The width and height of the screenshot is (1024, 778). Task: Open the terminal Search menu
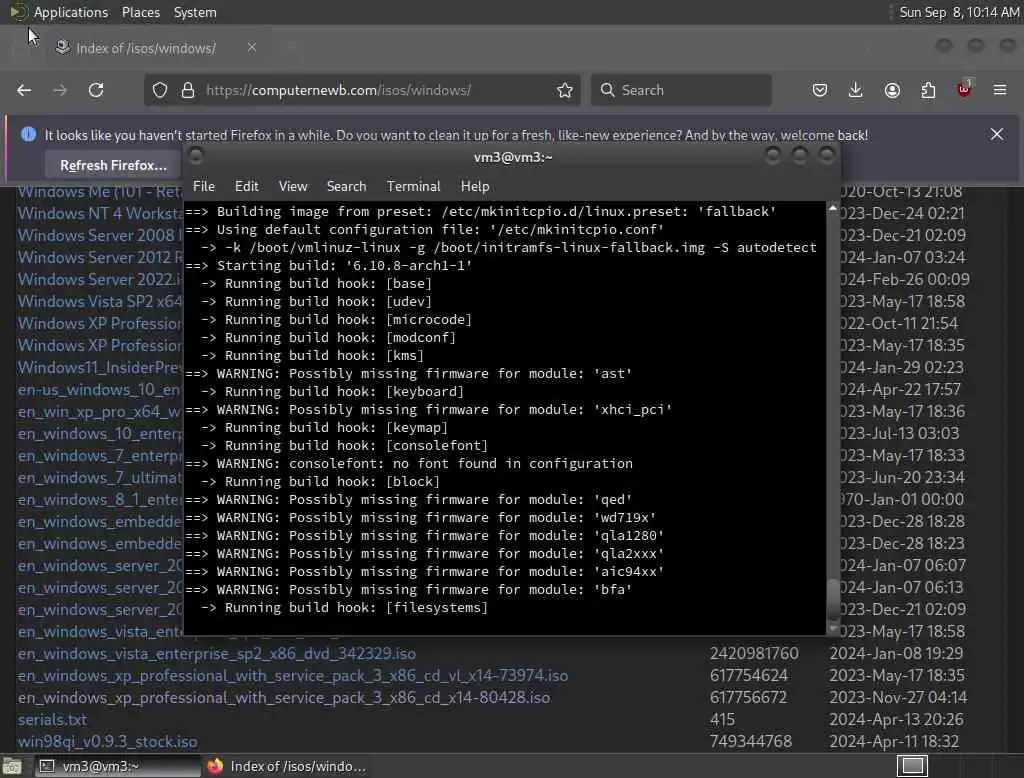point(346,186)
